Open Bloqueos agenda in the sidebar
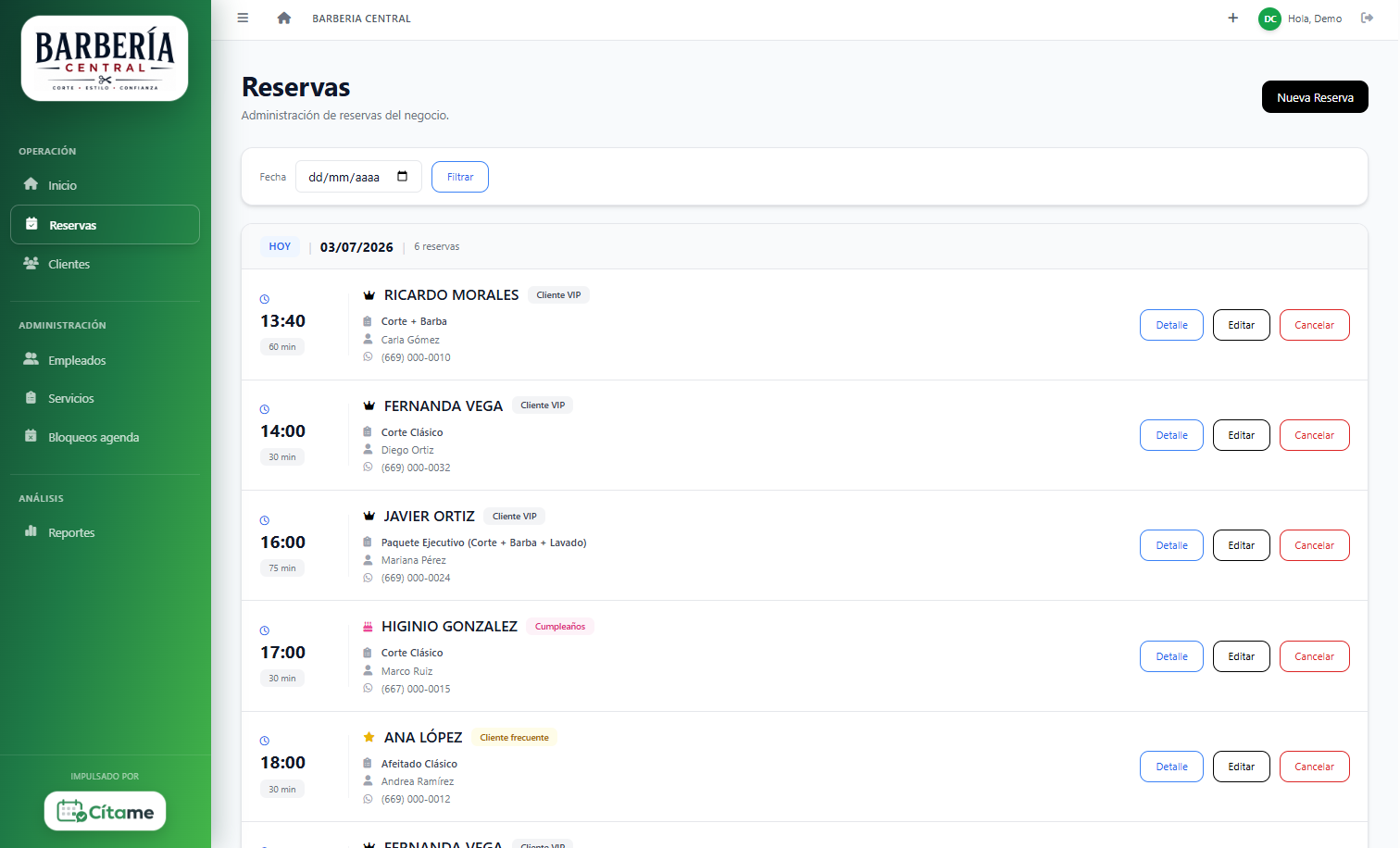This screenshot has height=848, width=1400. pos(105,437)
